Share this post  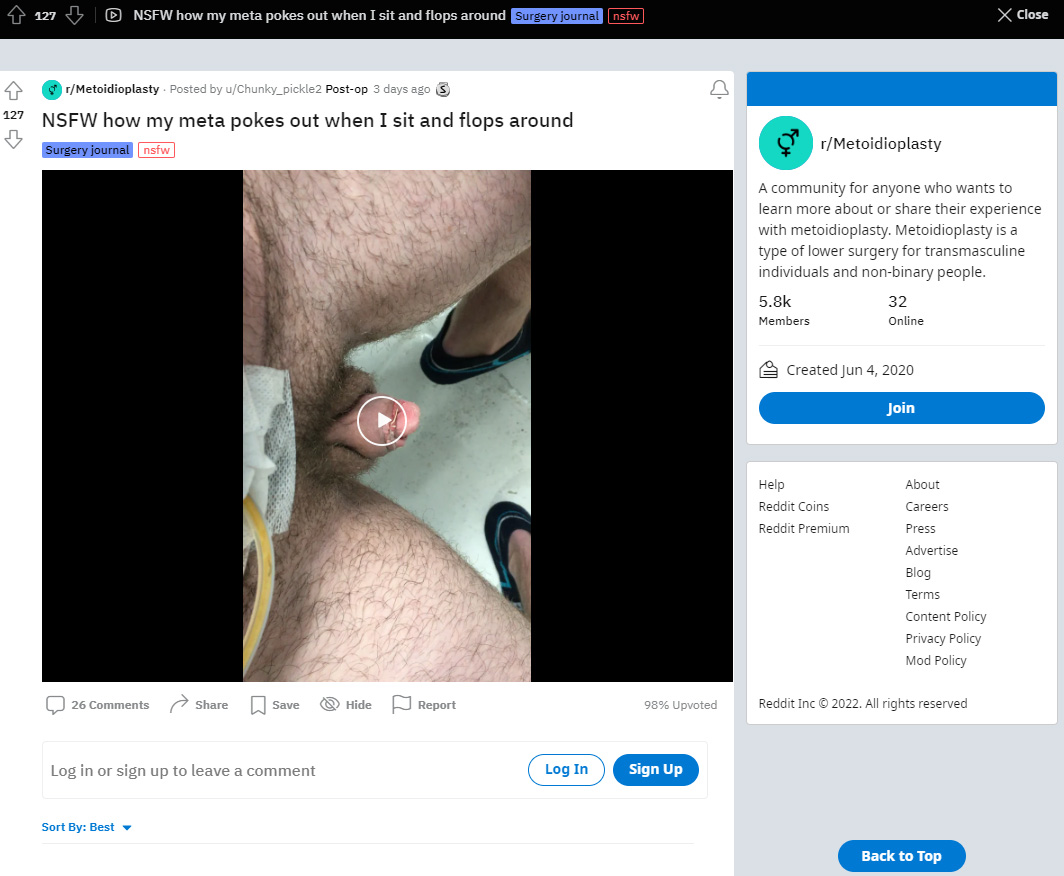click(199, 705)
